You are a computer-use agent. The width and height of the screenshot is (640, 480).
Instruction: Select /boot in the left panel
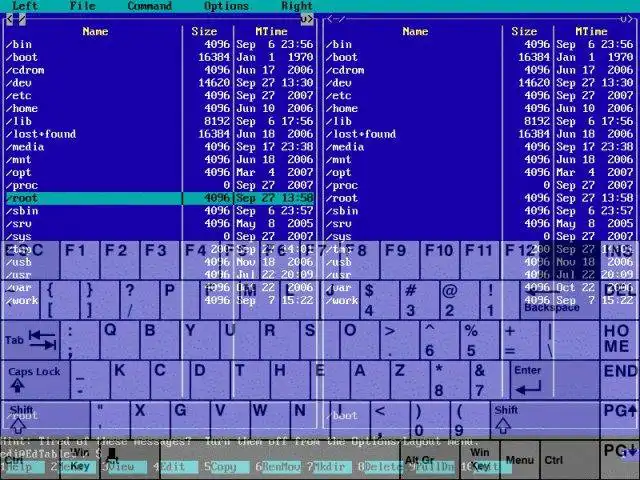(159, 57)
